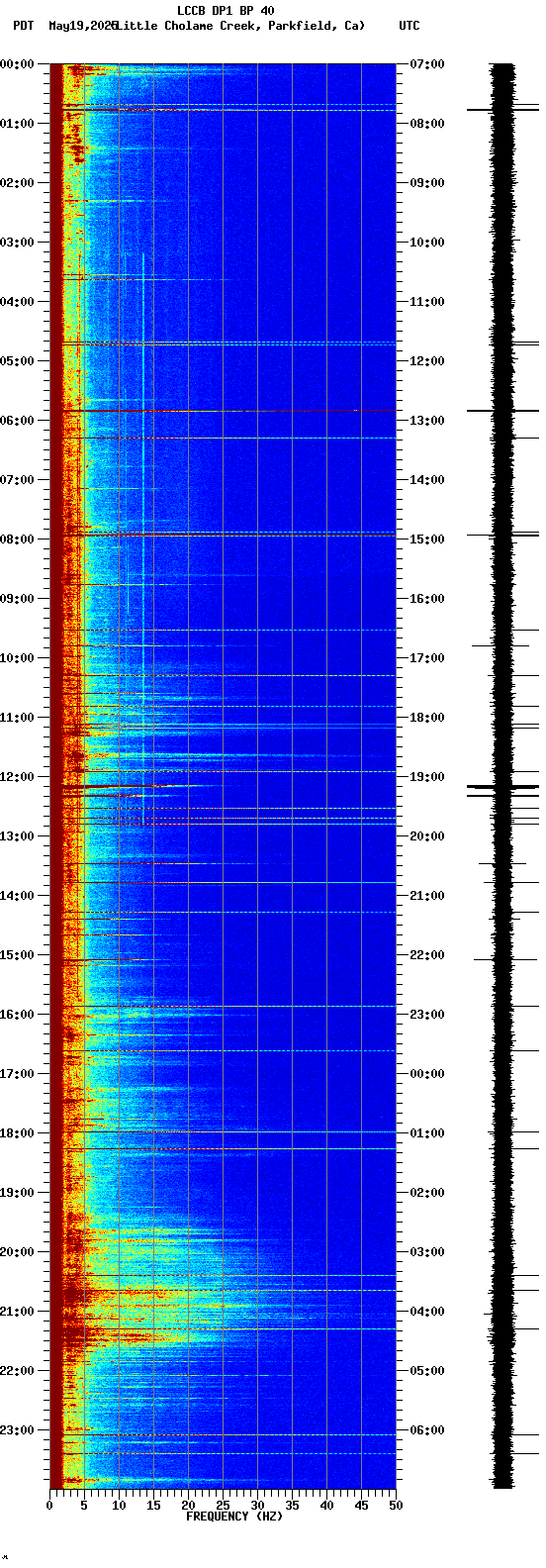The image size is (546, 1568).
Task: Click the PDT axis label '16:00'
Action: [17, 1015]
